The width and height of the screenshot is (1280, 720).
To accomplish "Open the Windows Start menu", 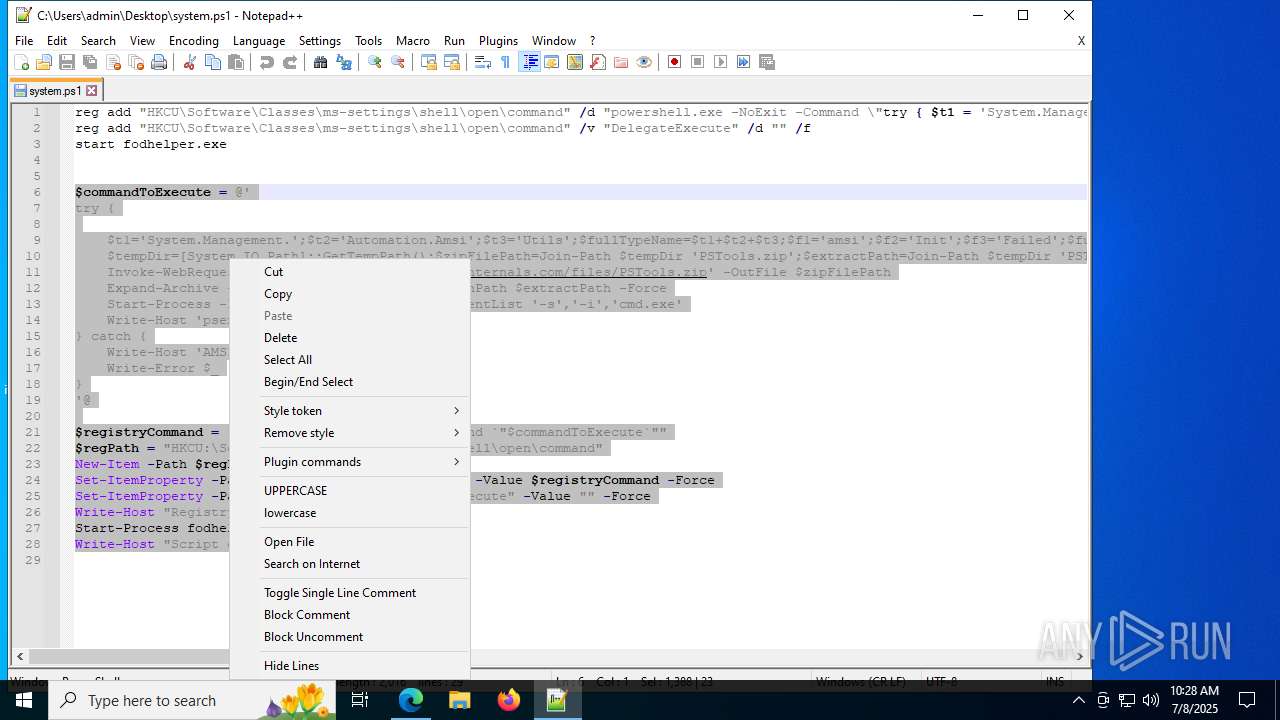I will click(x=24, y=700).
